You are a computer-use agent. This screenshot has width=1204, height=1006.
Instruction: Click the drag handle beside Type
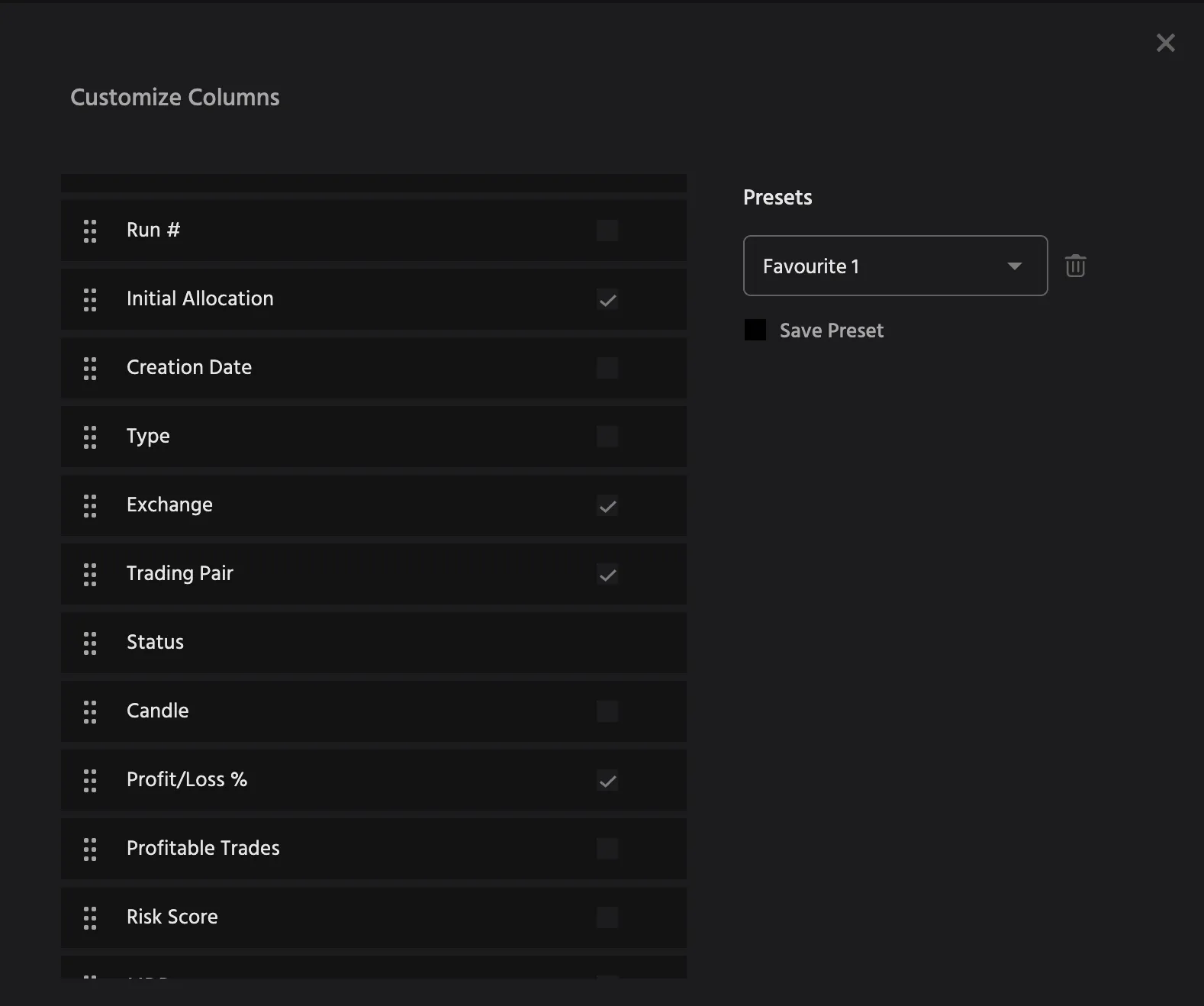click(x=90, y=437)
